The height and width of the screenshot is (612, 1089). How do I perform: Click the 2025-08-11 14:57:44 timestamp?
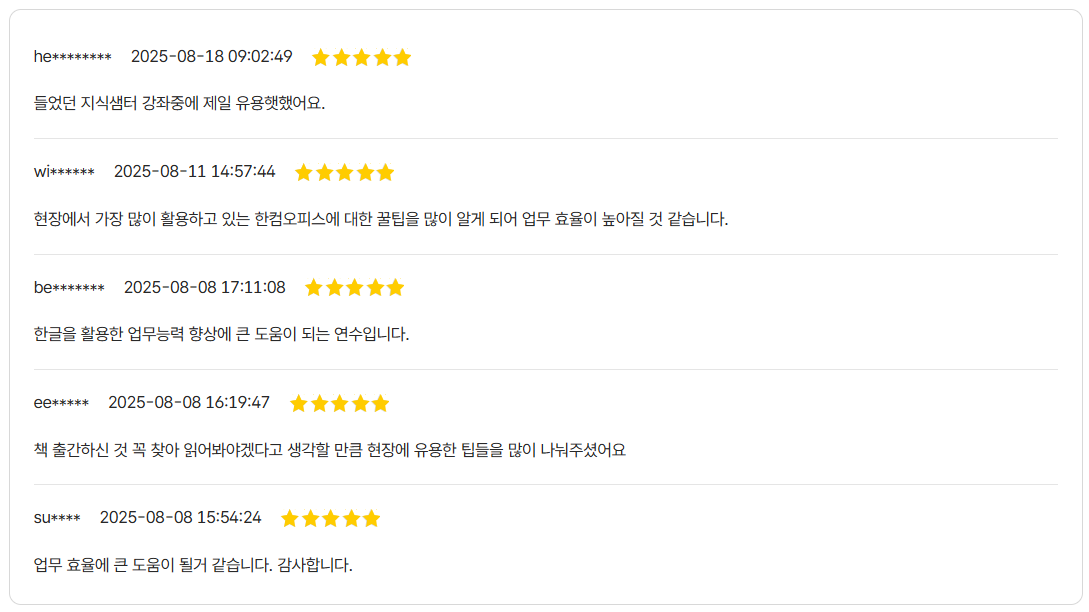(194, 172)
